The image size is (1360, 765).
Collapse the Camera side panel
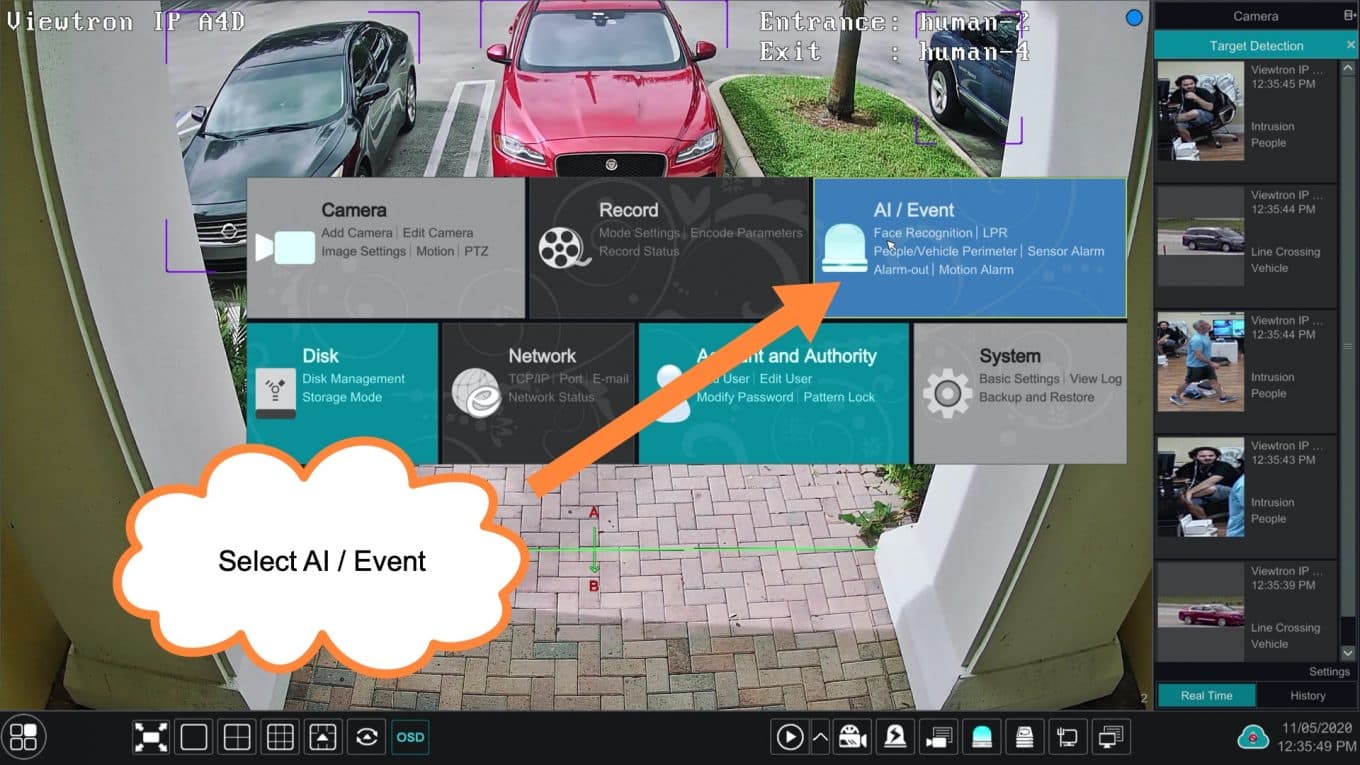1167,16
